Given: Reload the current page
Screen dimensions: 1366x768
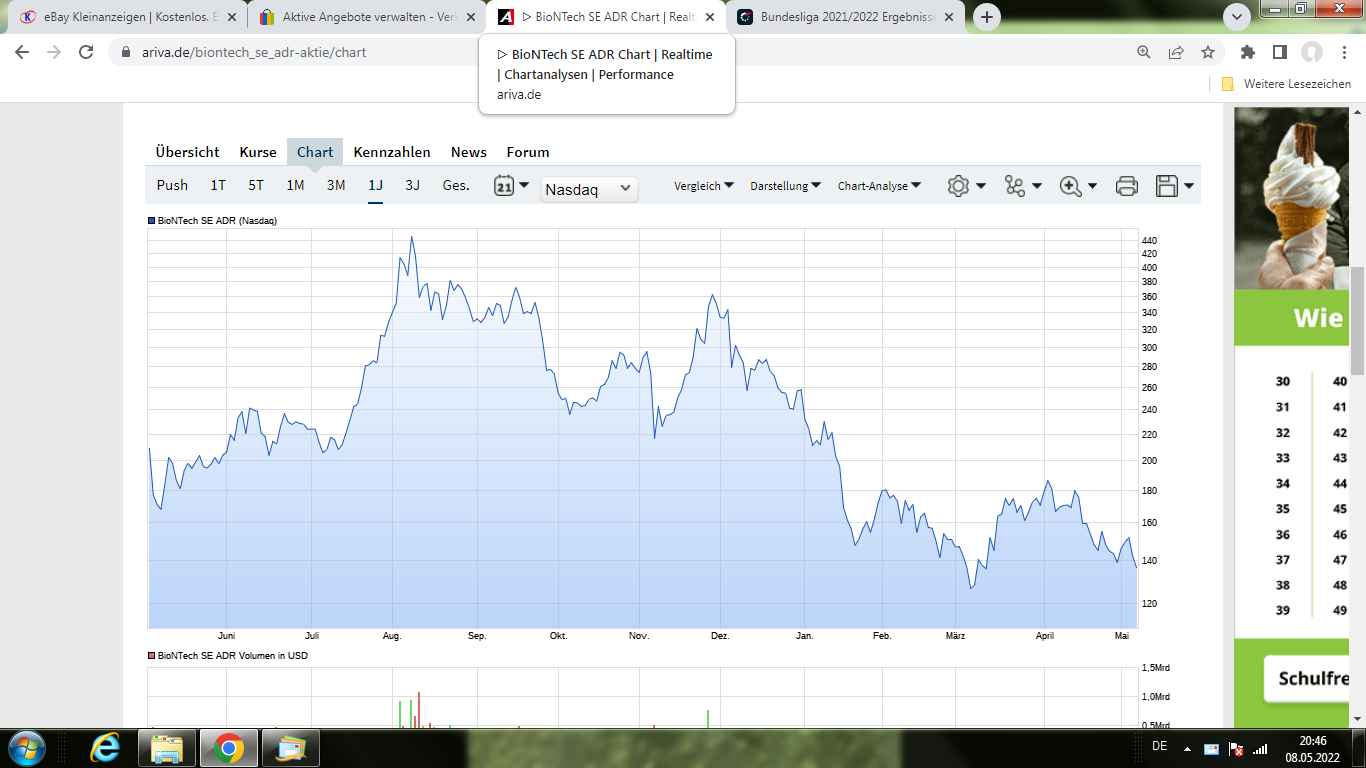Looking at the screenshot, I should [x=86, y=52].
